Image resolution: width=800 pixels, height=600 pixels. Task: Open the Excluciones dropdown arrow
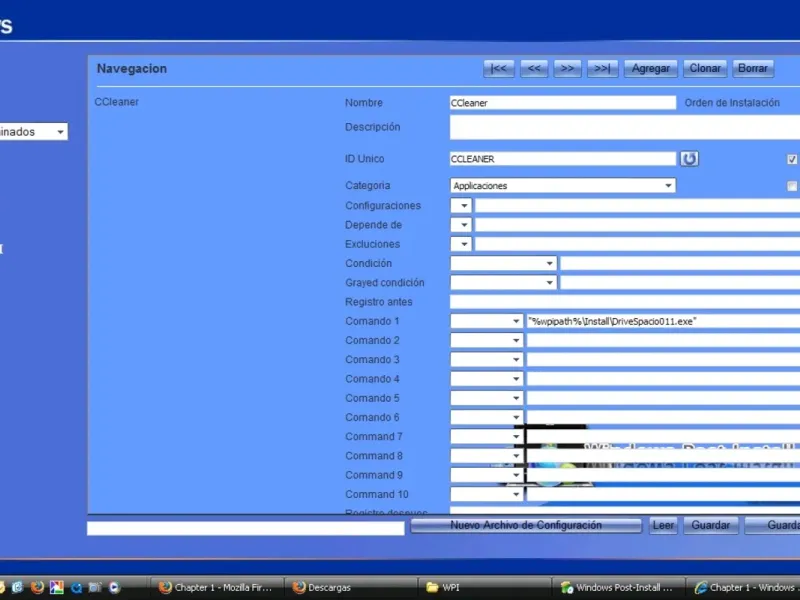(461, 244)
